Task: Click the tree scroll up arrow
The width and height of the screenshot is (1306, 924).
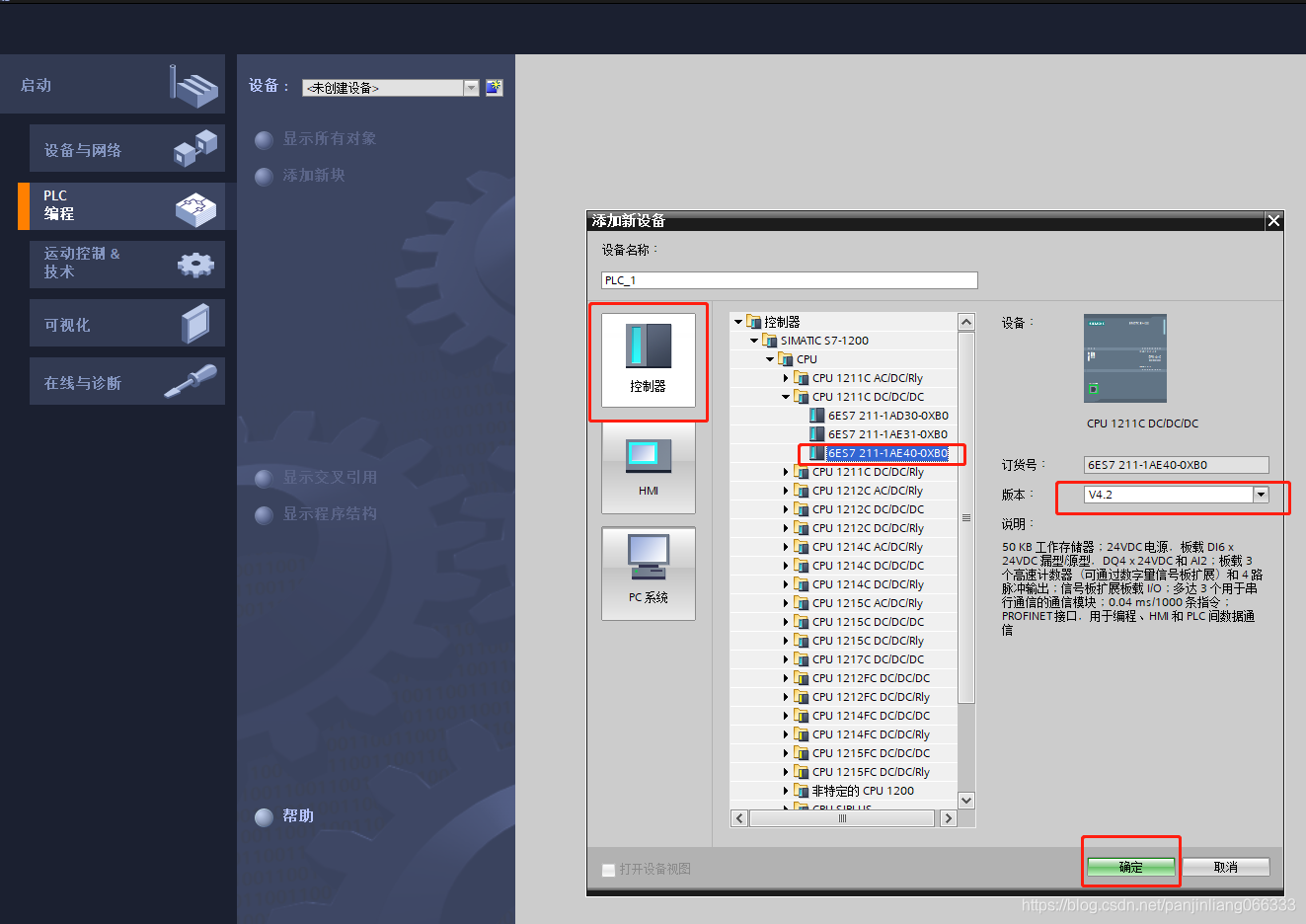Action: point(966,322)
